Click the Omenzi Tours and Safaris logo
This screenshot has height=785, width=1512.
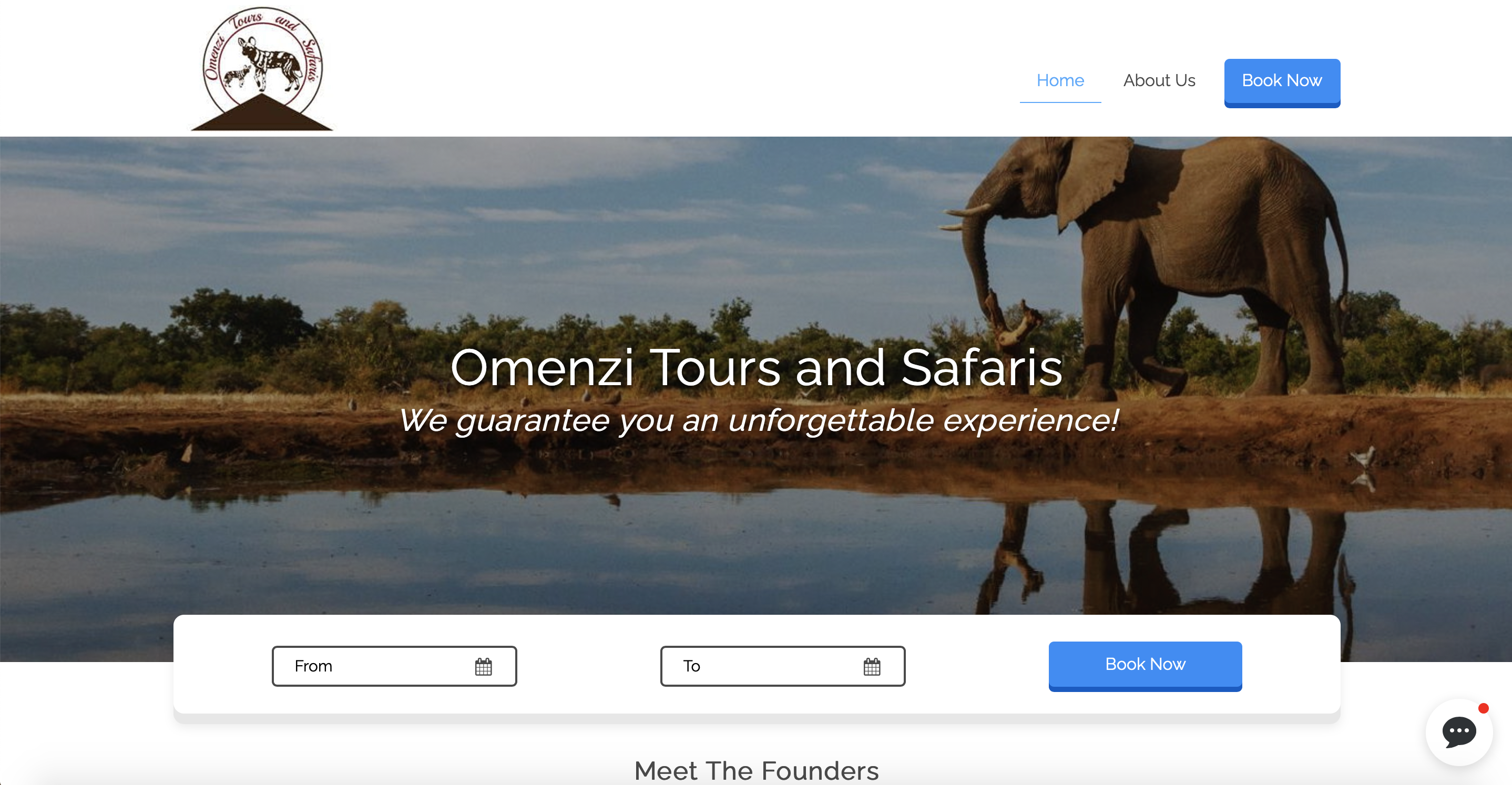[x=262, y=69]
